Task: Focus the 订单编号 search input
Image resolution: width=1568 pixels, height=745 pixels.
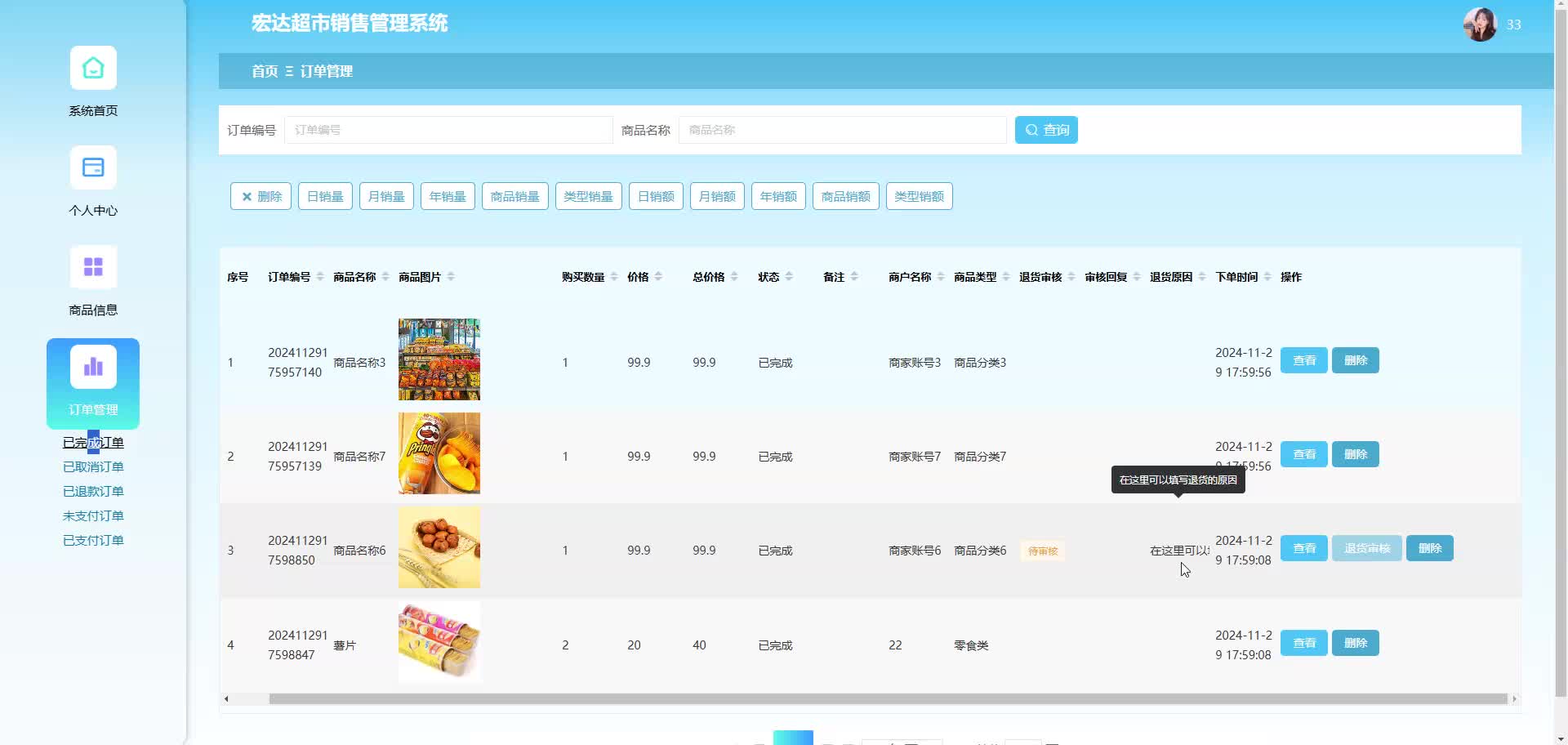Action: pyautogui.click(x=448, y=130)
